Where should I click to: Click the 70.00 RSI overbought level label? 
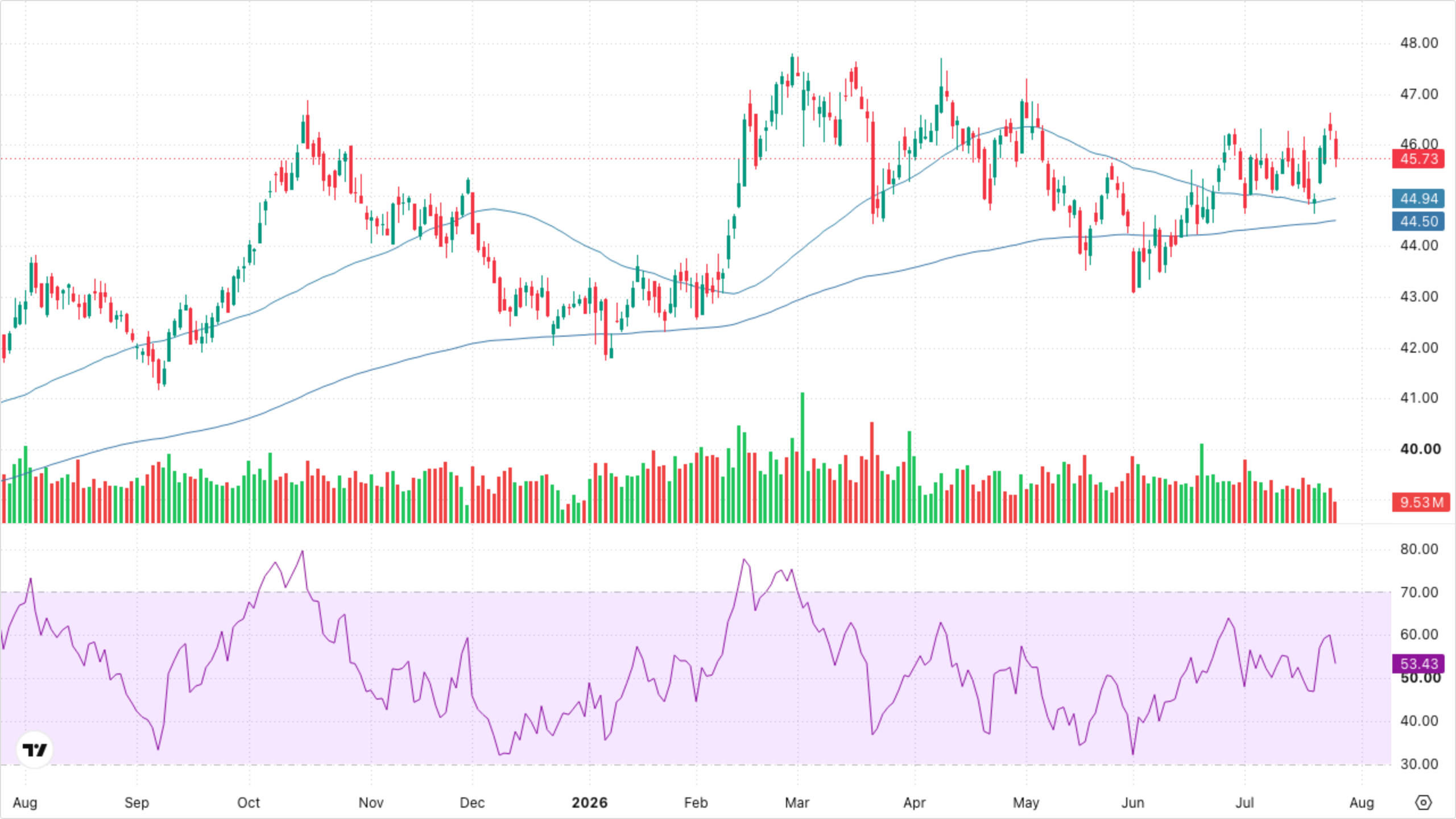pos(1419,592)
